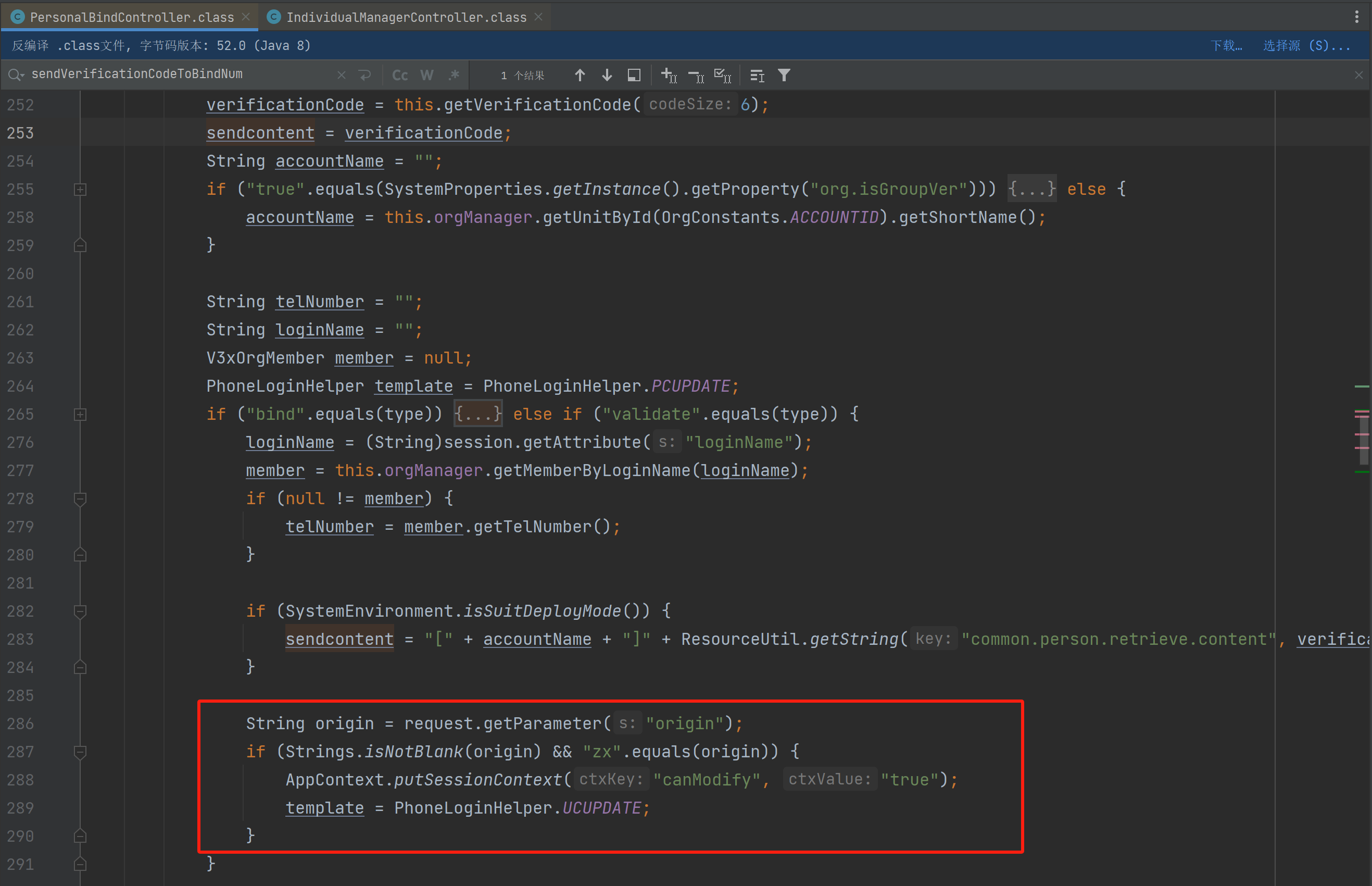Click into the search text field
Viewport: 1372px width, 886px height.
[x=172, y=74]
